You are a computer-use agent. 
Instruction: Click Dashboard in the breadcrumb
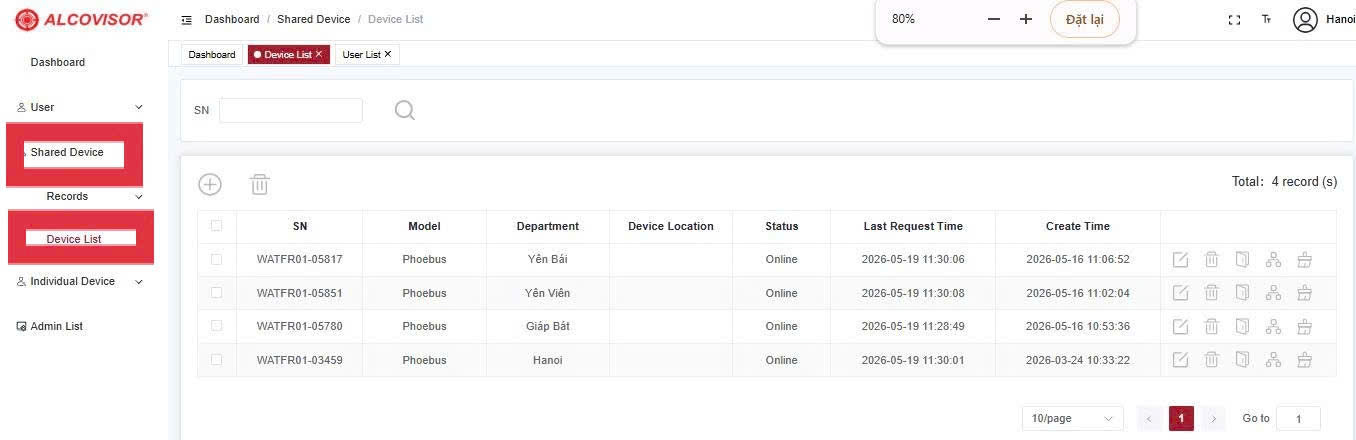click(232, 20)
